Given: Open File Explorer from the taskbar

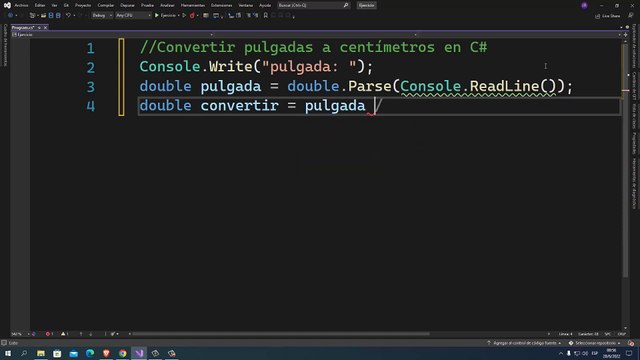Looking at the screenshot, I should click(41, 353).
